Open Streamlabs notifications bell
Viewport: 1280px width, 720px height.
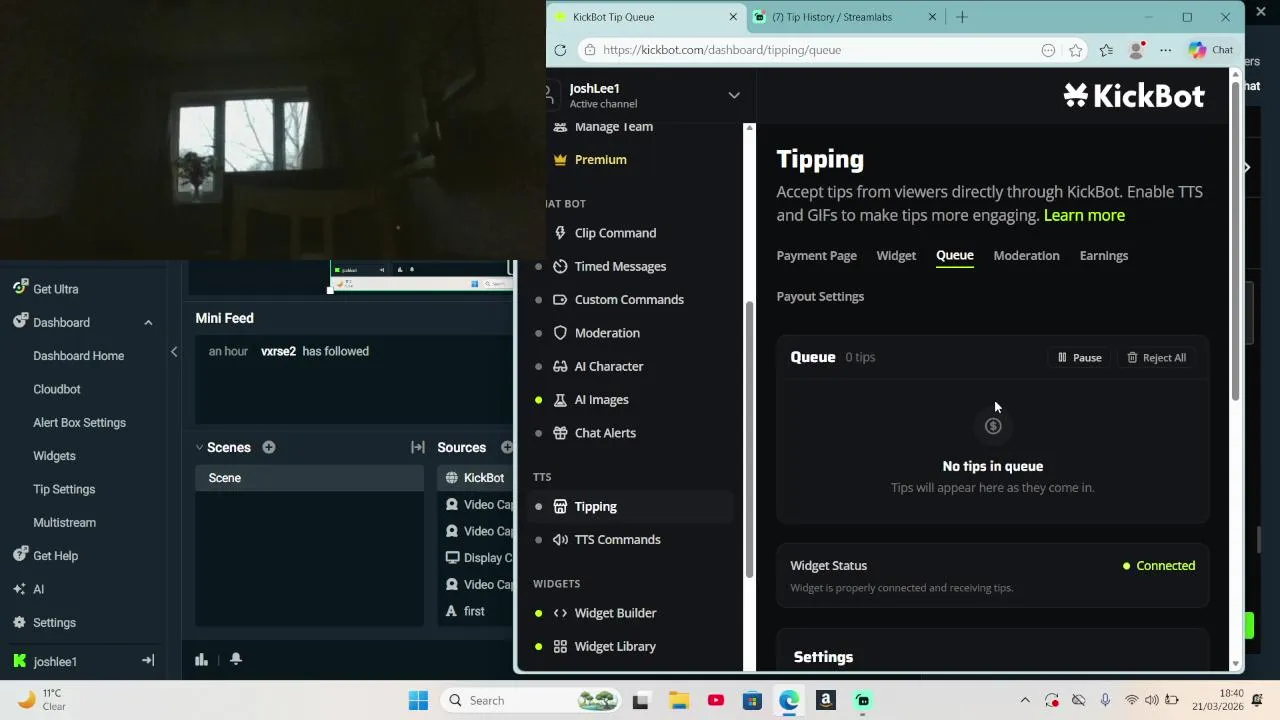(236, 659)
